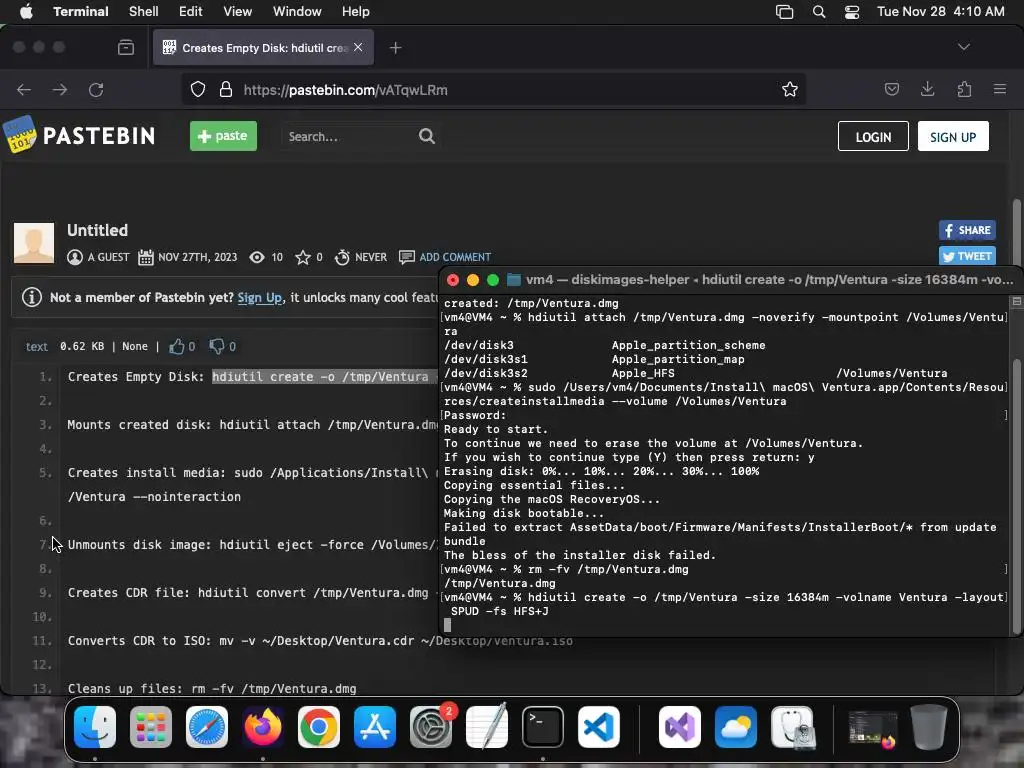The image size is (1024, 768).
Task: Open Firefox View recent browsing icon
Action: click(x=125, y=47)
